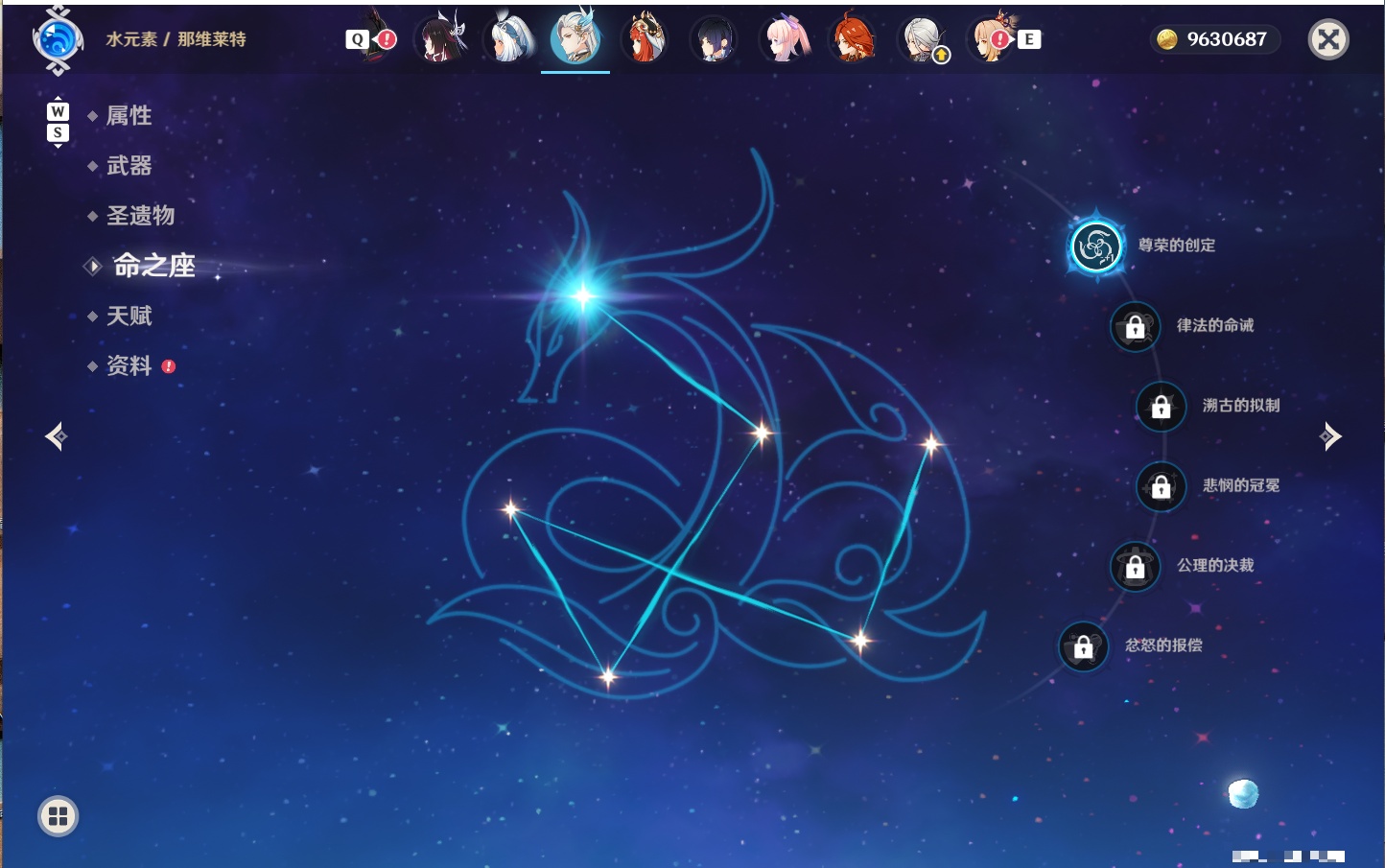This screenshot has width=1385, height=868.
Task: Switch to the white-haired character with upgrade arrow
Action: coord(923,39)
